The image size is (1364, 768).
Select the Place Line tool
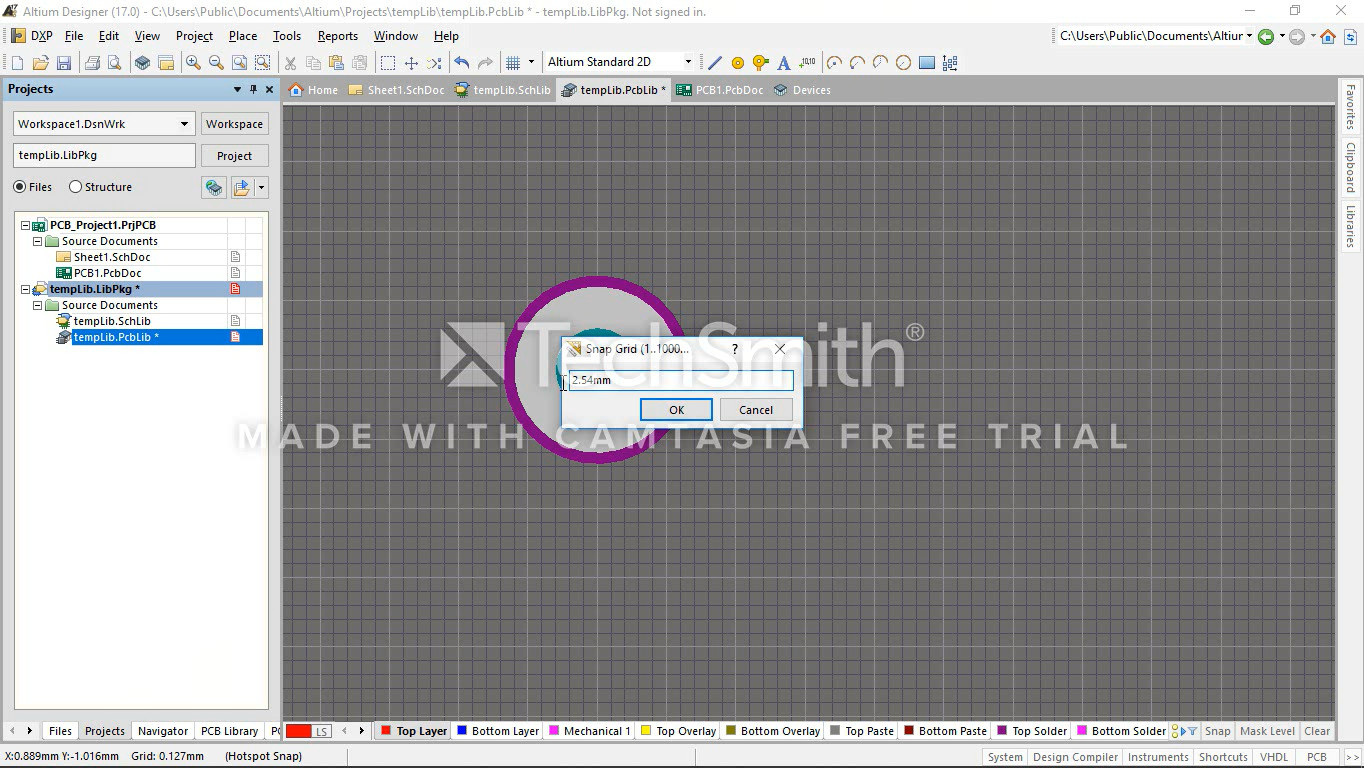coord(715,63)
